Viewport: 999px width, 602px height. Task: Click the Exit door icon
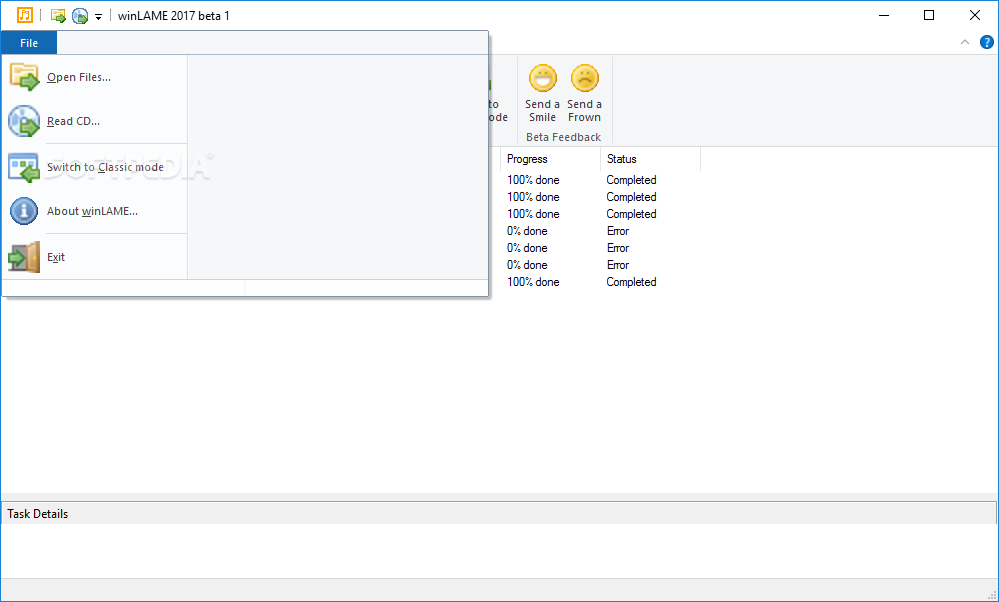point(24,257)
